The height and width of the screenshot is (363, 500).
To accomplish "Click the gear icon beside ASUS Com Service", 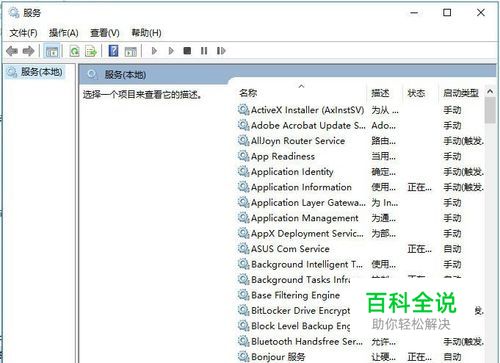I will [243, 249].
